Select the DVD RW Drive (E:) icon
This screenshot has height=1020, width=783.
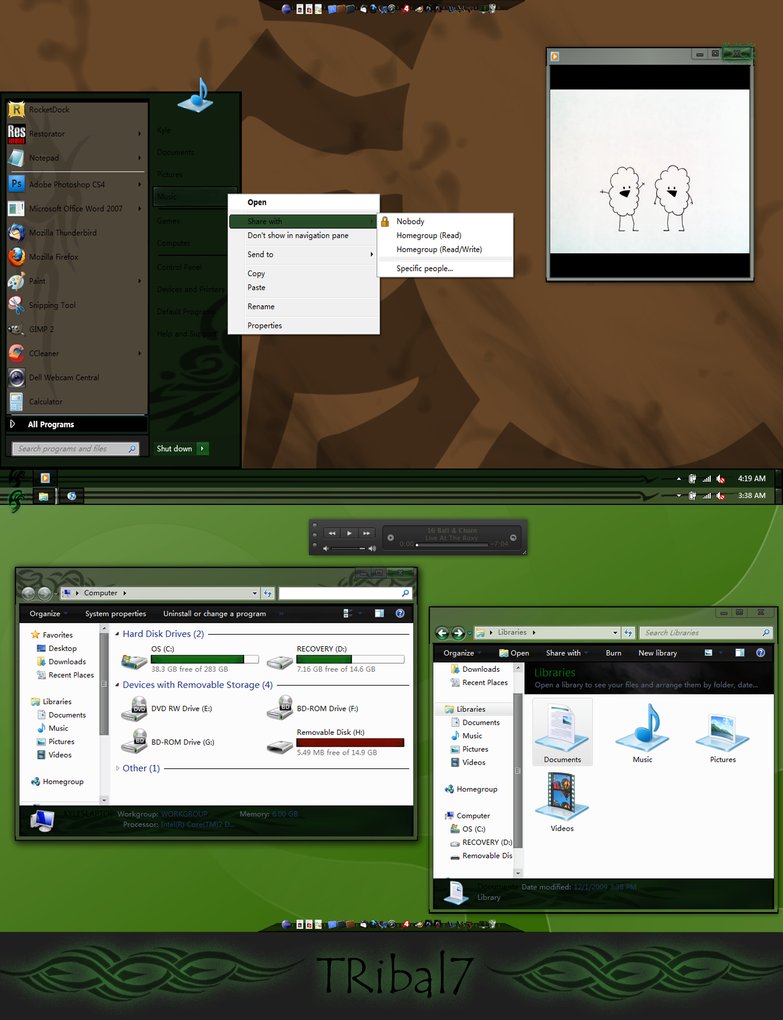(135, 709)
